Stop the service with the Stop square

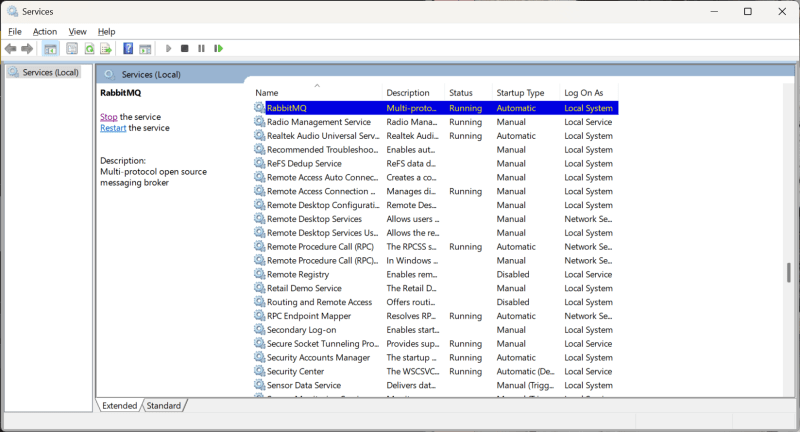[x=185, y=48]
